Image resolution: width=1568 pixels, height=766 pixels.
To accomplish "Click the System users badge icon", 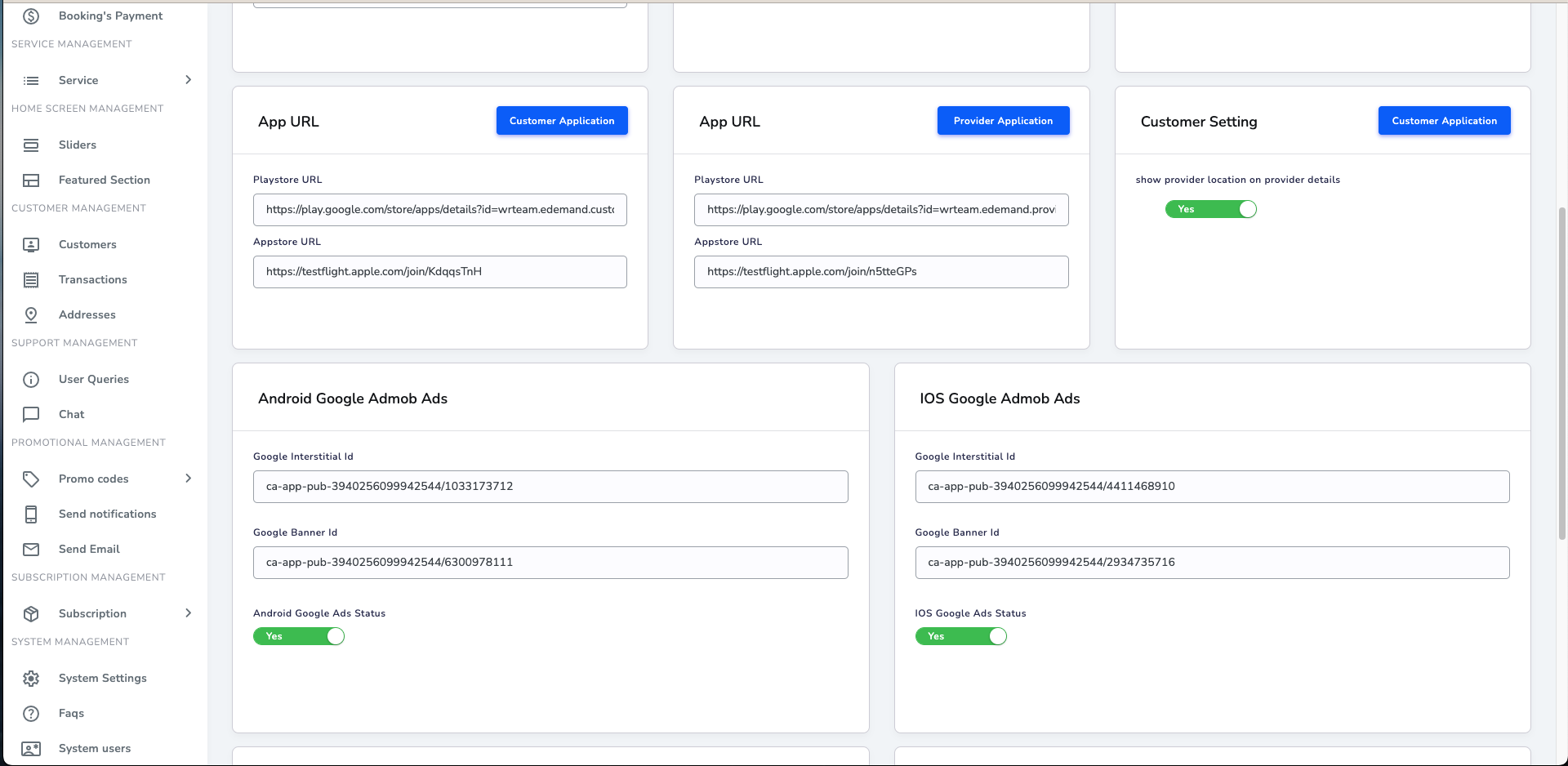I will (x=31, y=748).
